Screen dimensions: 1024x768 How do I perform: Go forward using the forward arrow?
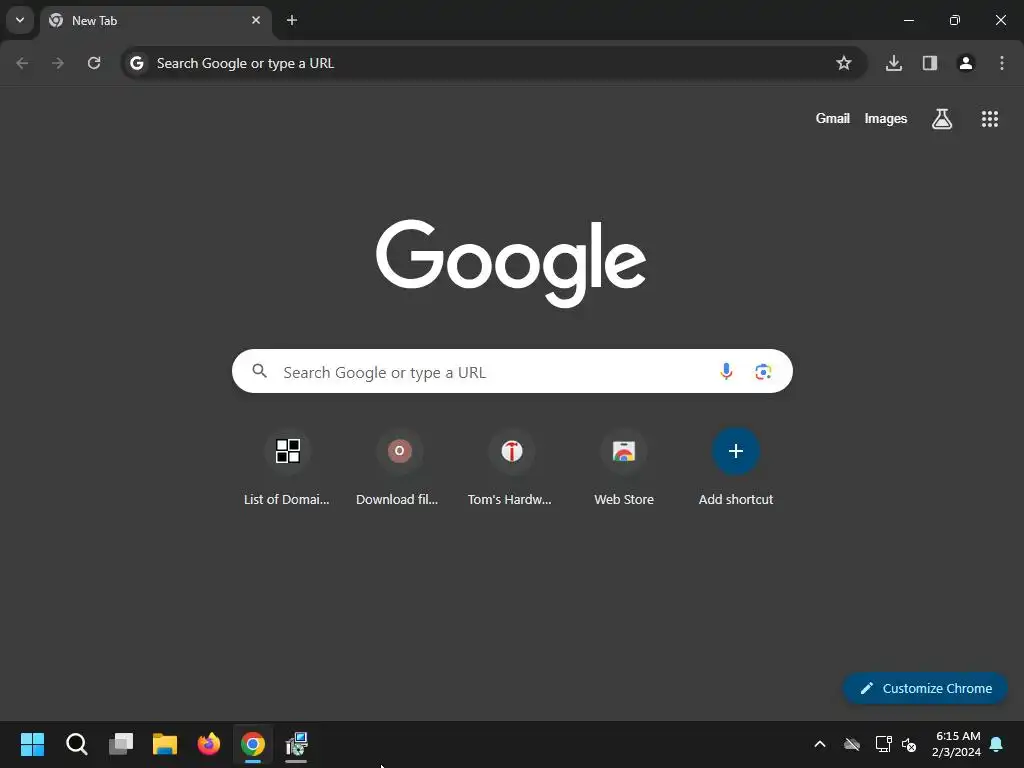click(x=58, y=63)
